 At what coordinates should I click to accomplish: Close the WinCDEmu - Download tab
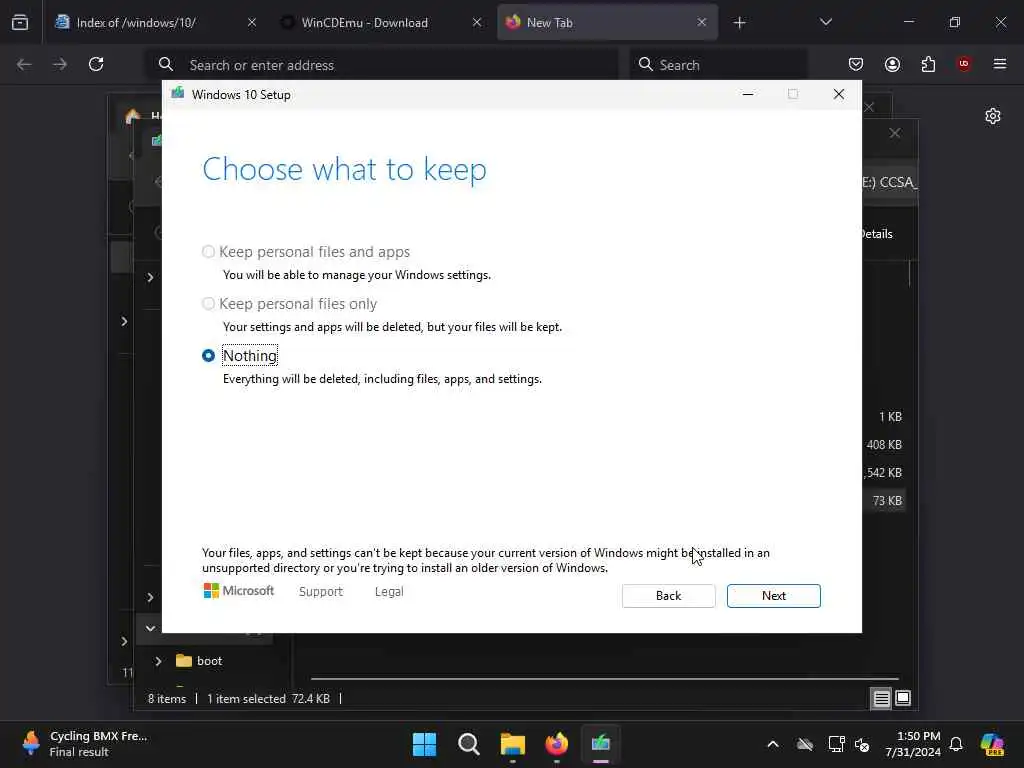pos(477,23)
